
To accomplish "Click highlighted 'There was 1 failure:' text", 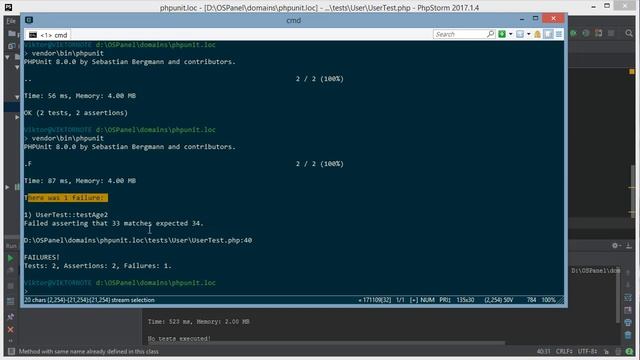I will tap(66, 198).
